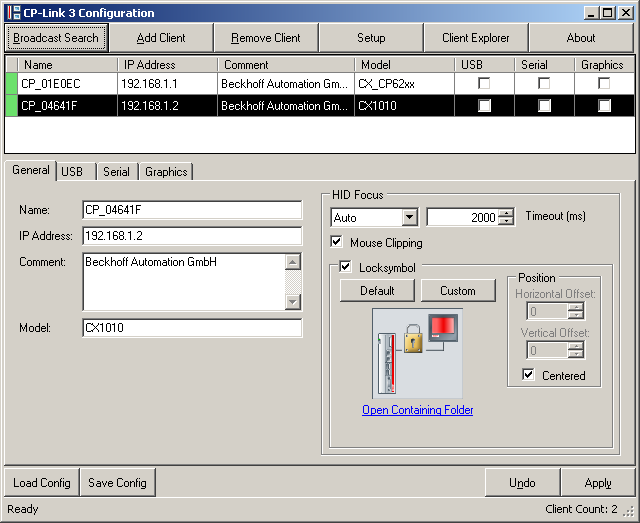This screenshot has height=523, width=640.
Task: Choose the Default locksymbol button
Action: tap(377, 291)
